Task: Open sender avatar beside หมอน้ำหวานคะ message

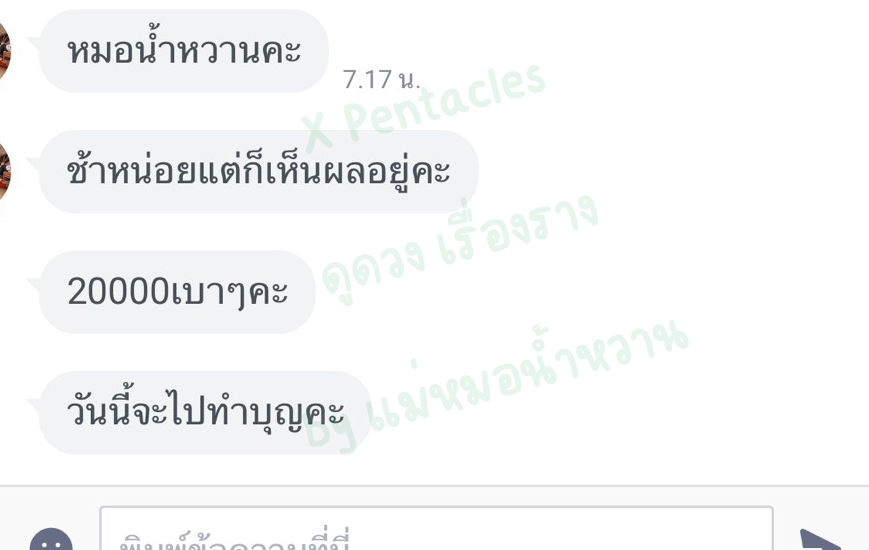Action: pos(4,51)
